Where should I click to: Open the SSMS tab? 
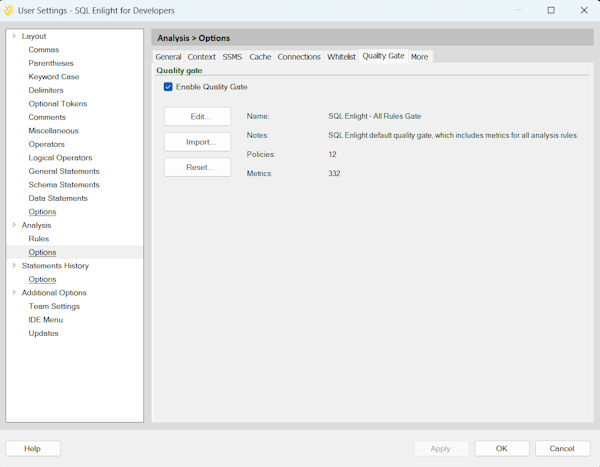click(232, 57)
